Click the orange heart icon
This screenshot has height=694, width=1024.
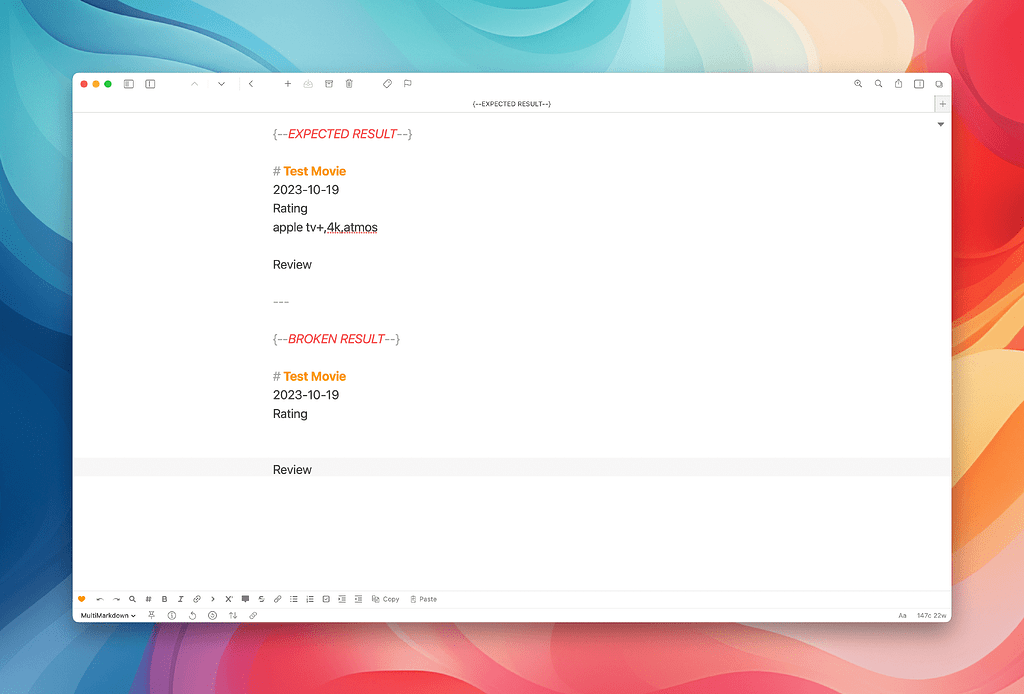click(82, 599)
